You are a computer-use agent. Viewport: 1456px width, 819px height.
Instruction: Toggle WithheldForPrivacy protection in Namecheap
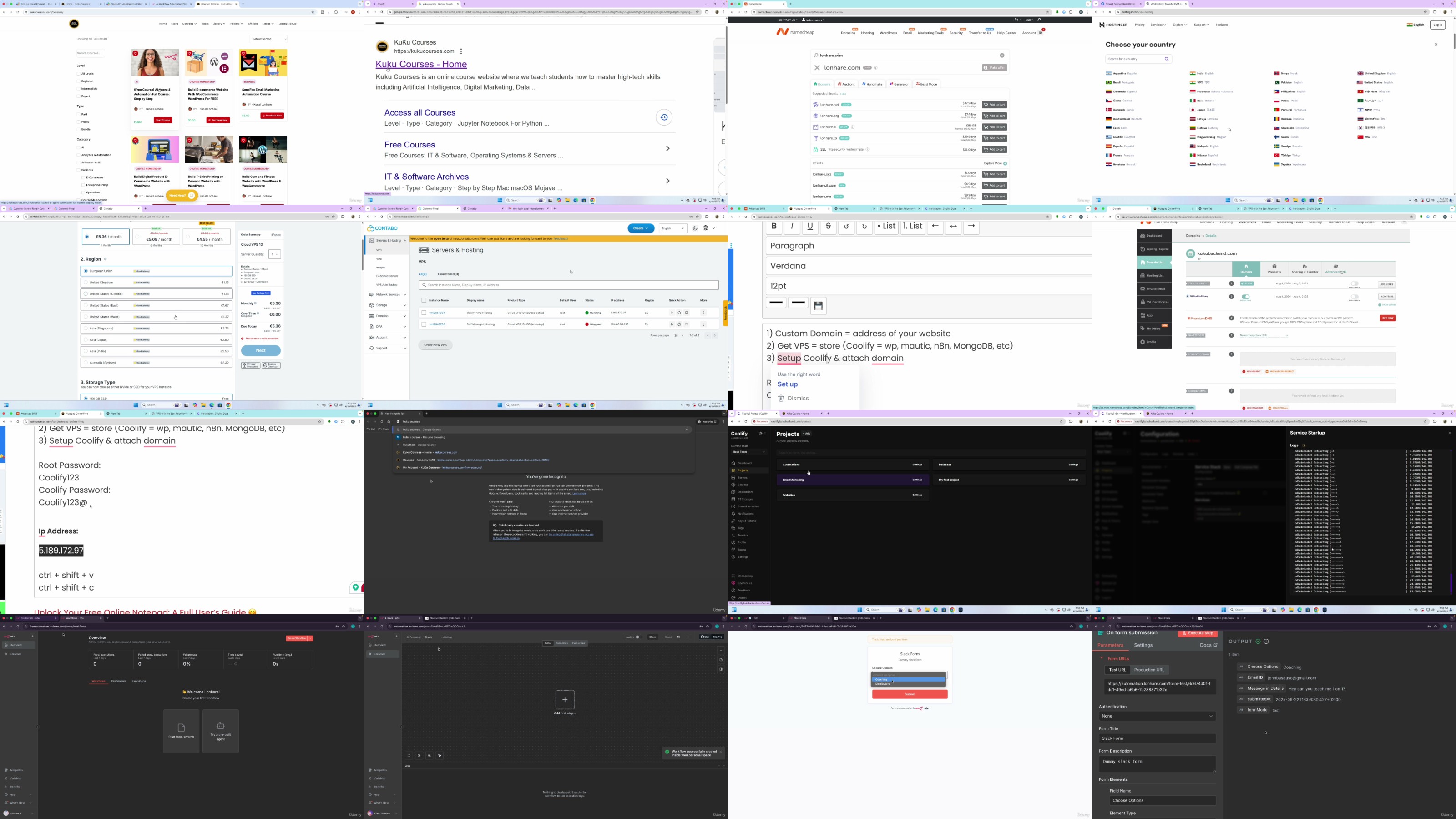coord(1246,297)
